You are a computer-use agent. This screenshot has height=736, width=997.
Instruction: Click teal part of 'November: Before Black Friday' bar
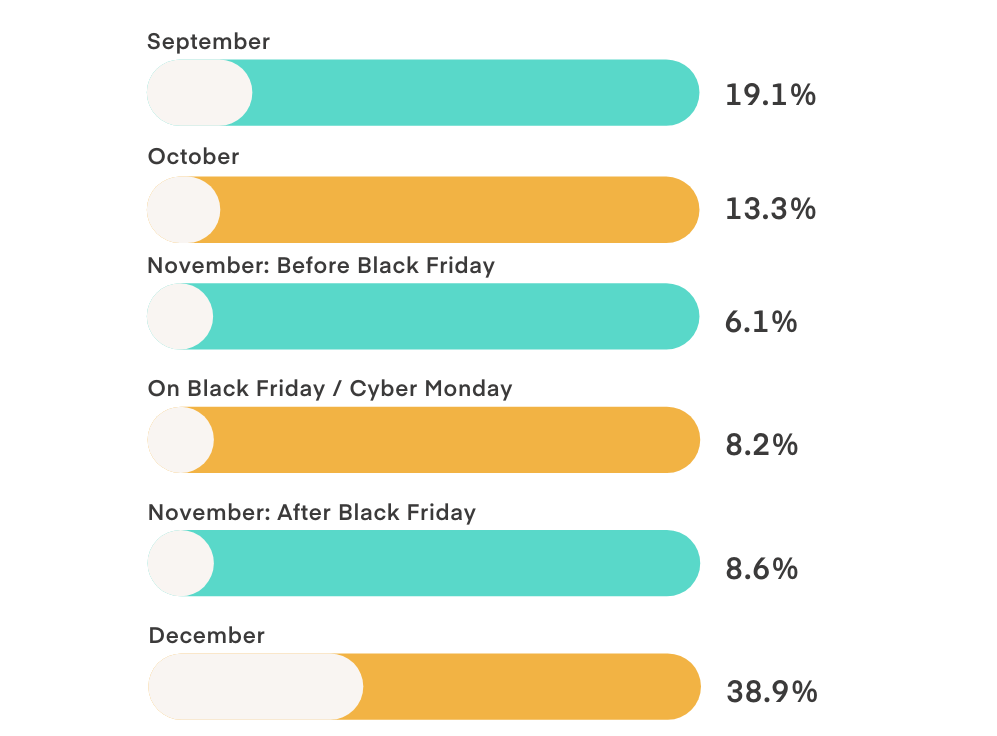tap(455, 317)
